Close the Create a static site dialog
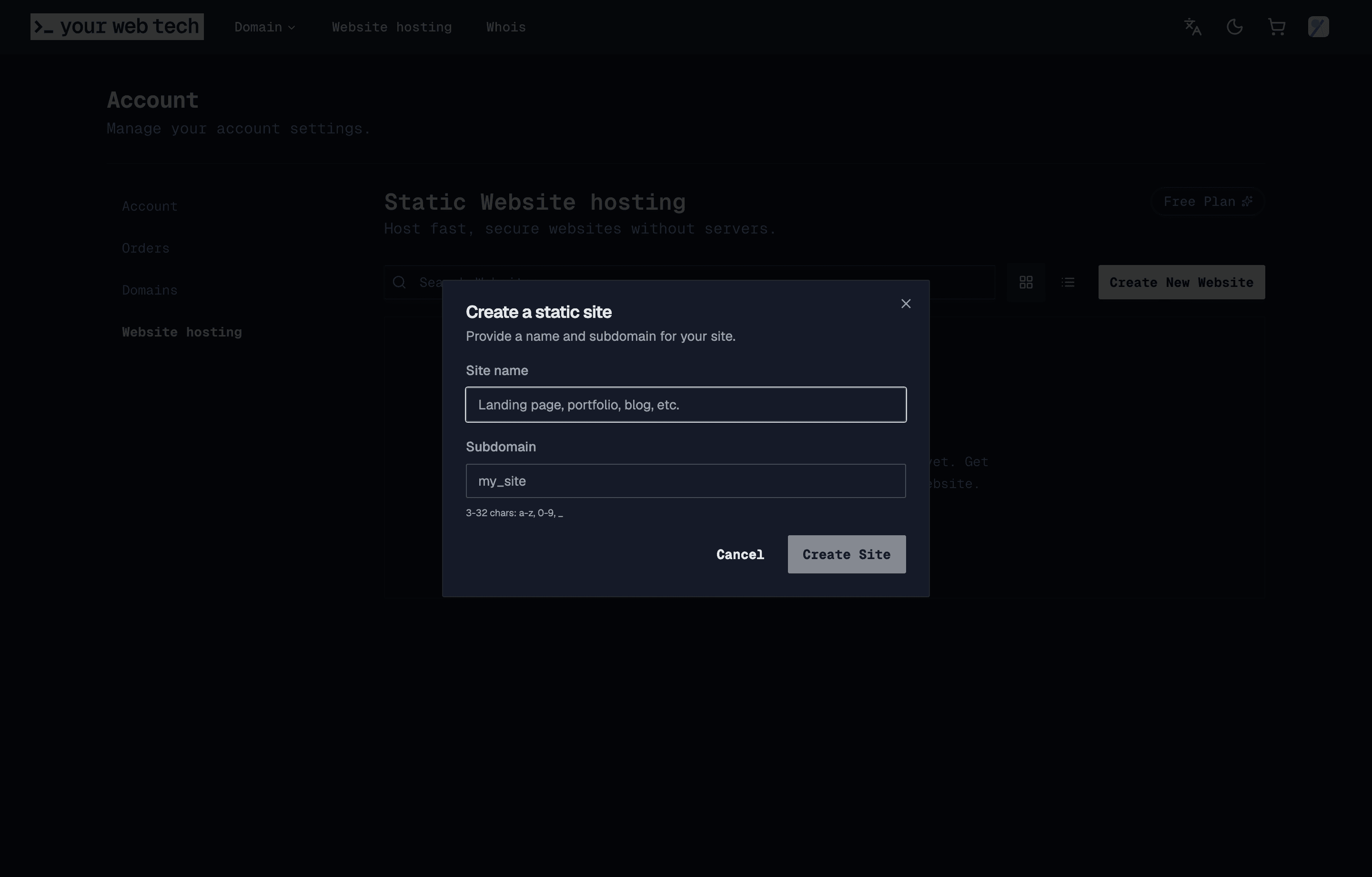Screen dimensions: 1372x877 coord(905,304)
